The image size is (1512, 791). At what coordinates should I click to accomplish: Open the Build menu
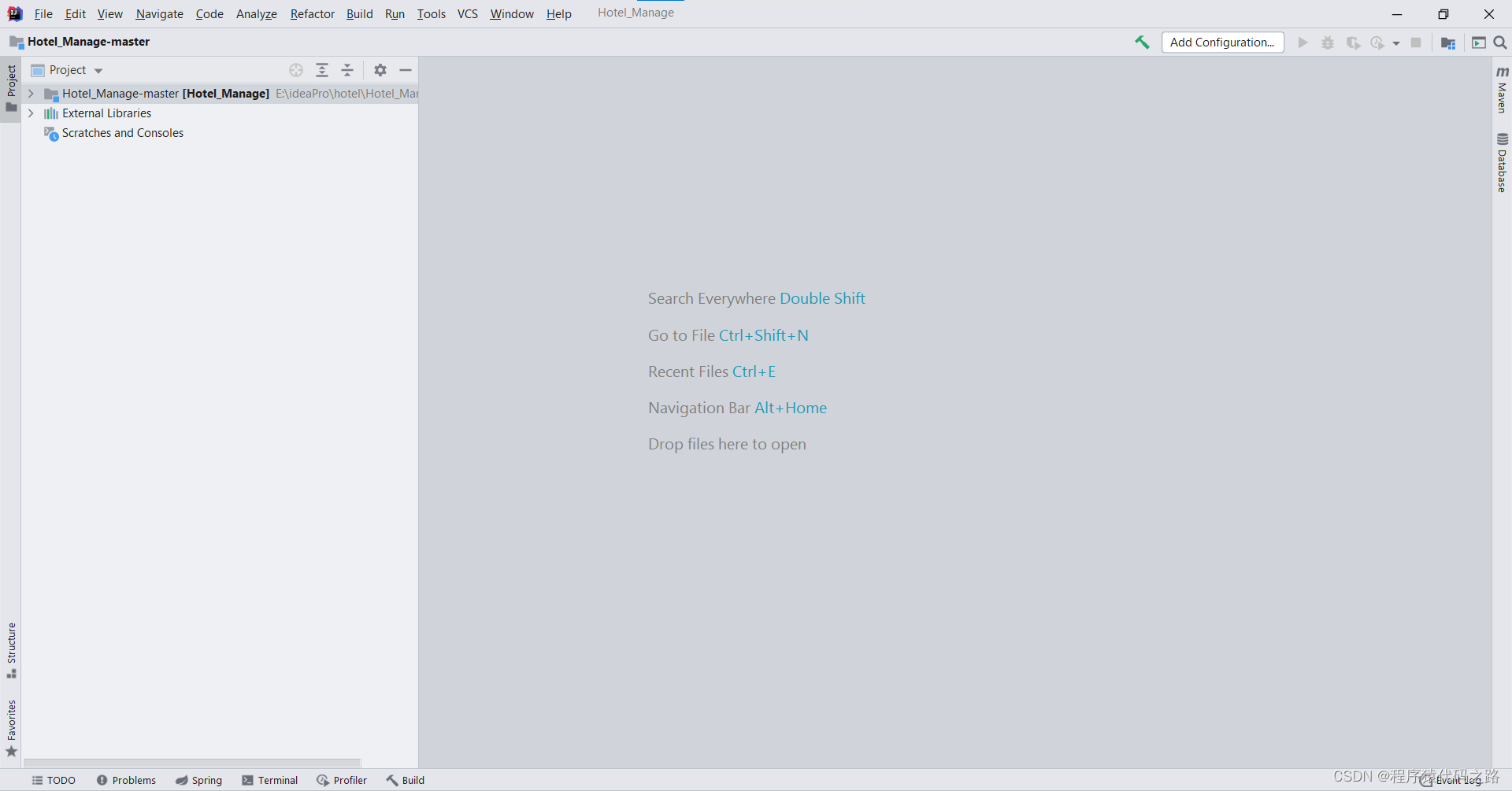point(360,14)
